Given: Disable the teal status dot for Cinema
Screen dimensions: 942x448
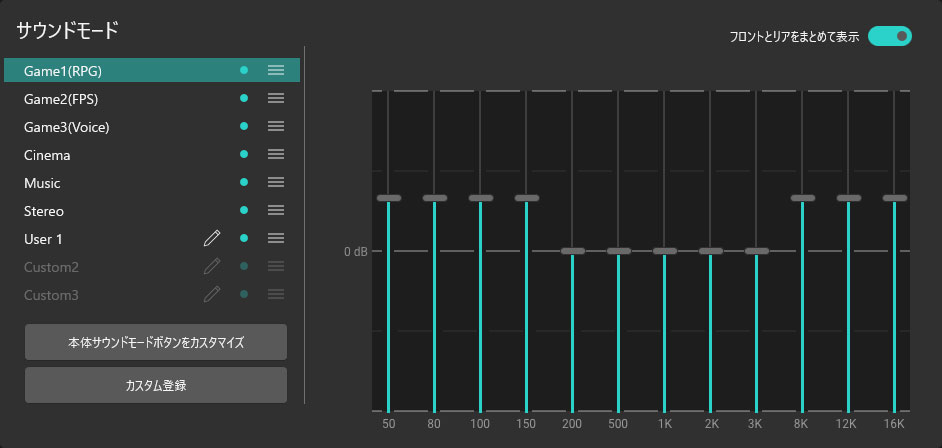Looking at the screenshot, I should pos(243,154).
